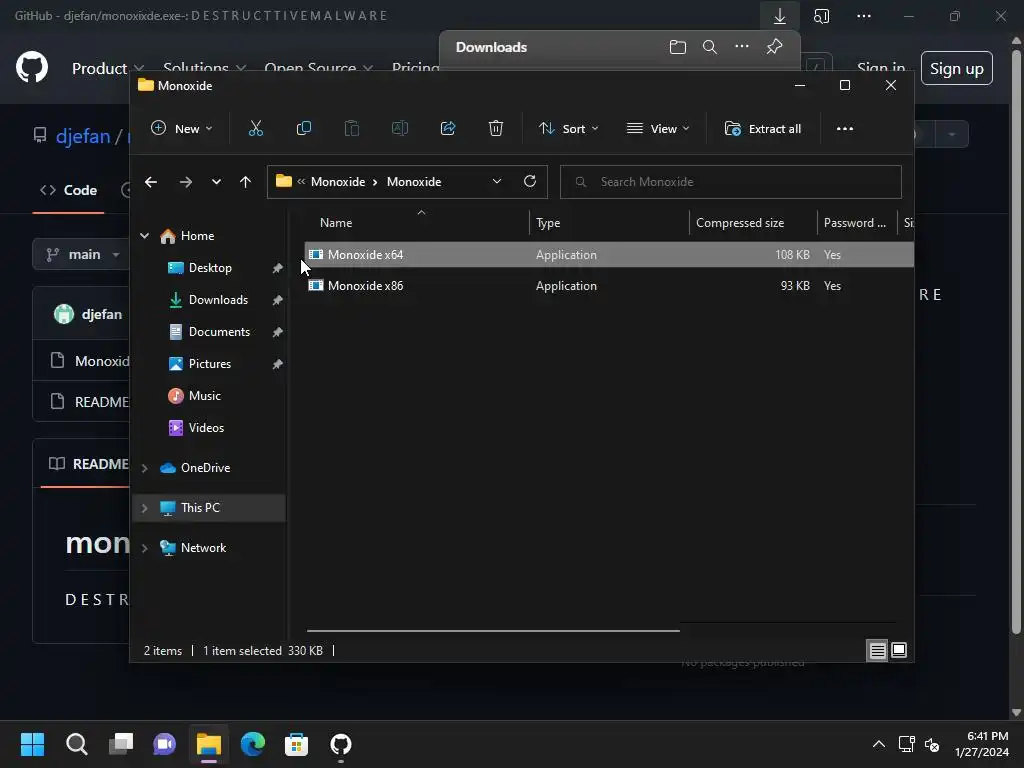Select the README tab on GitHub
1024x768 pixels.
(89, 464)
